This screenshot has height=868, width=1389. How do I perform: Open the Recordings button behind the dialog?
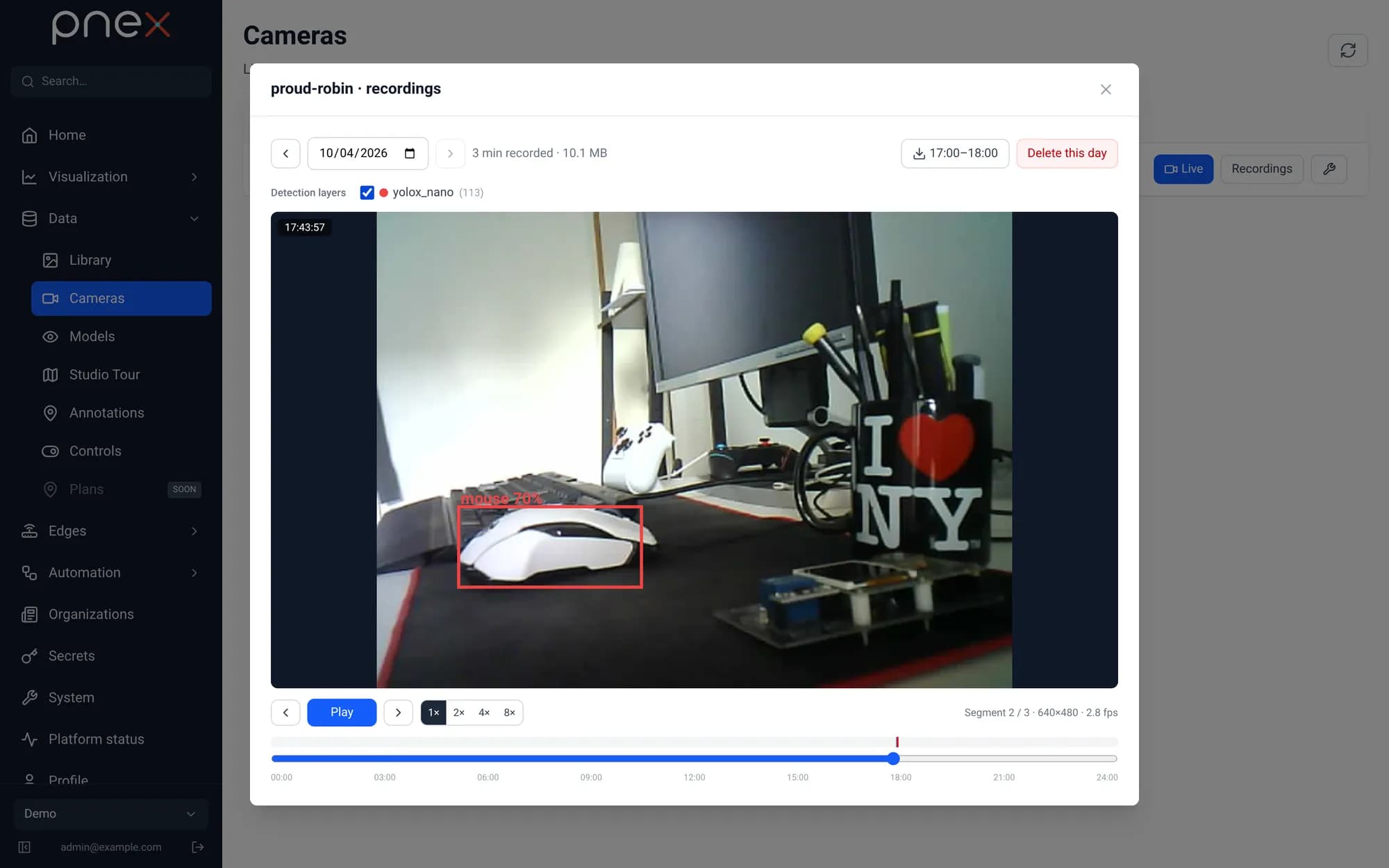pos(1262,169)
